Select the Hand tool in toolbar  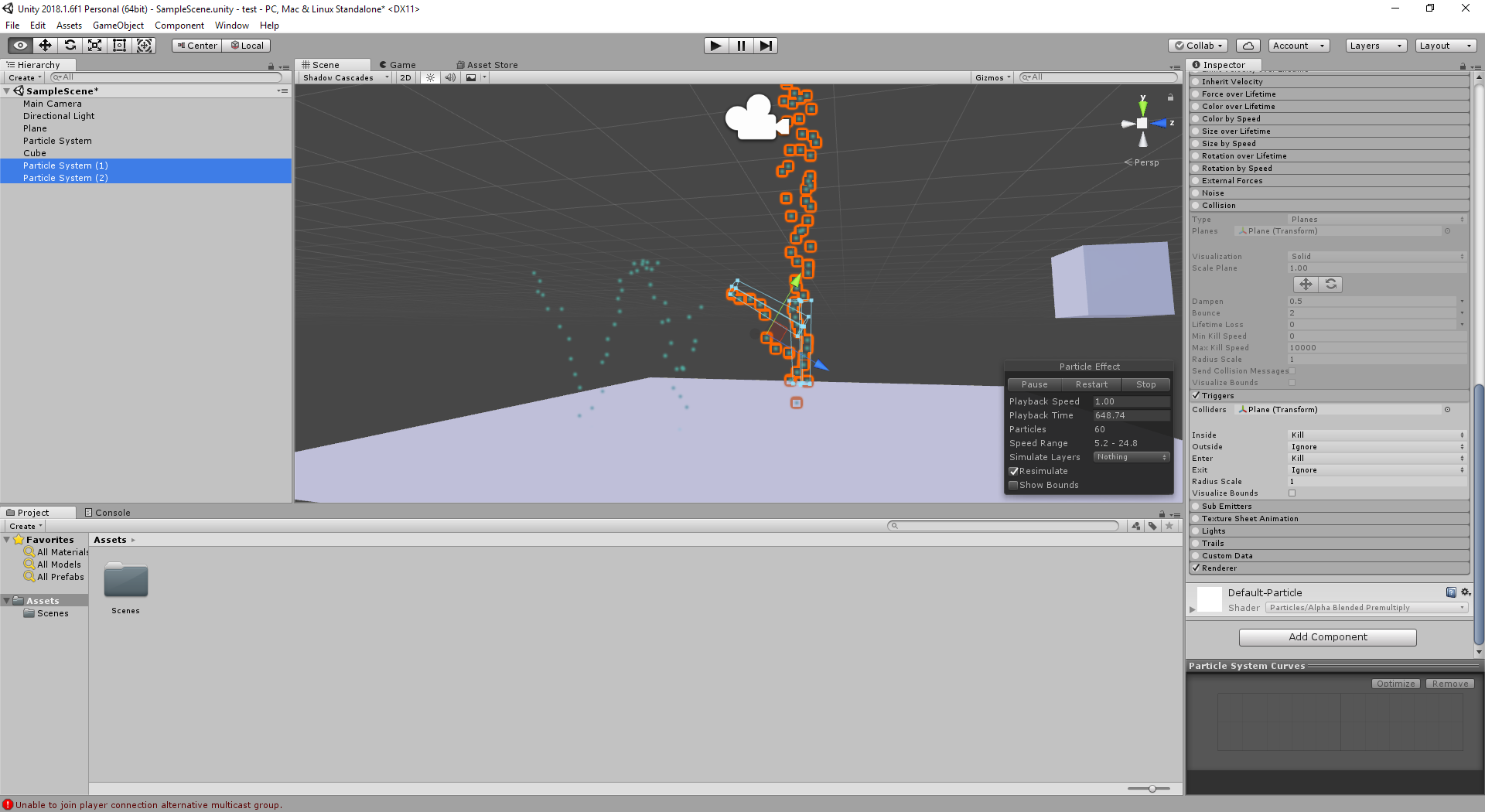(x=20, y=46)
